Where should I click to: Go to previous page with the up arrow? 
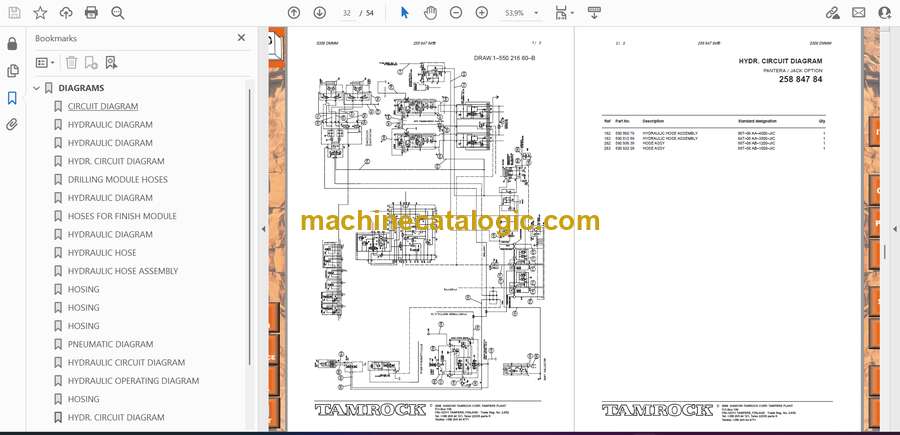coord(294,13)
